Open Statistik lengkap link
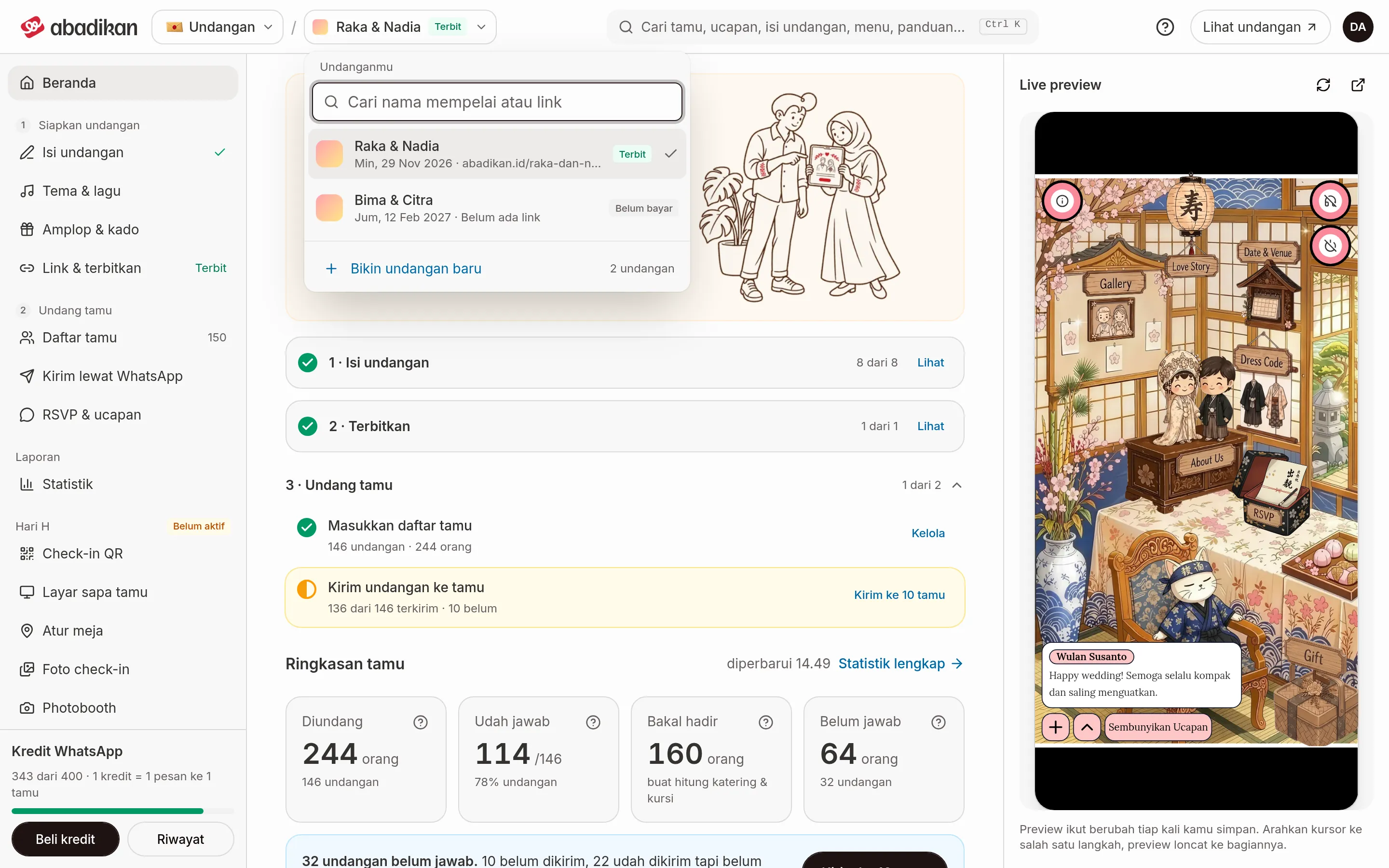 (x=900, y=664)
